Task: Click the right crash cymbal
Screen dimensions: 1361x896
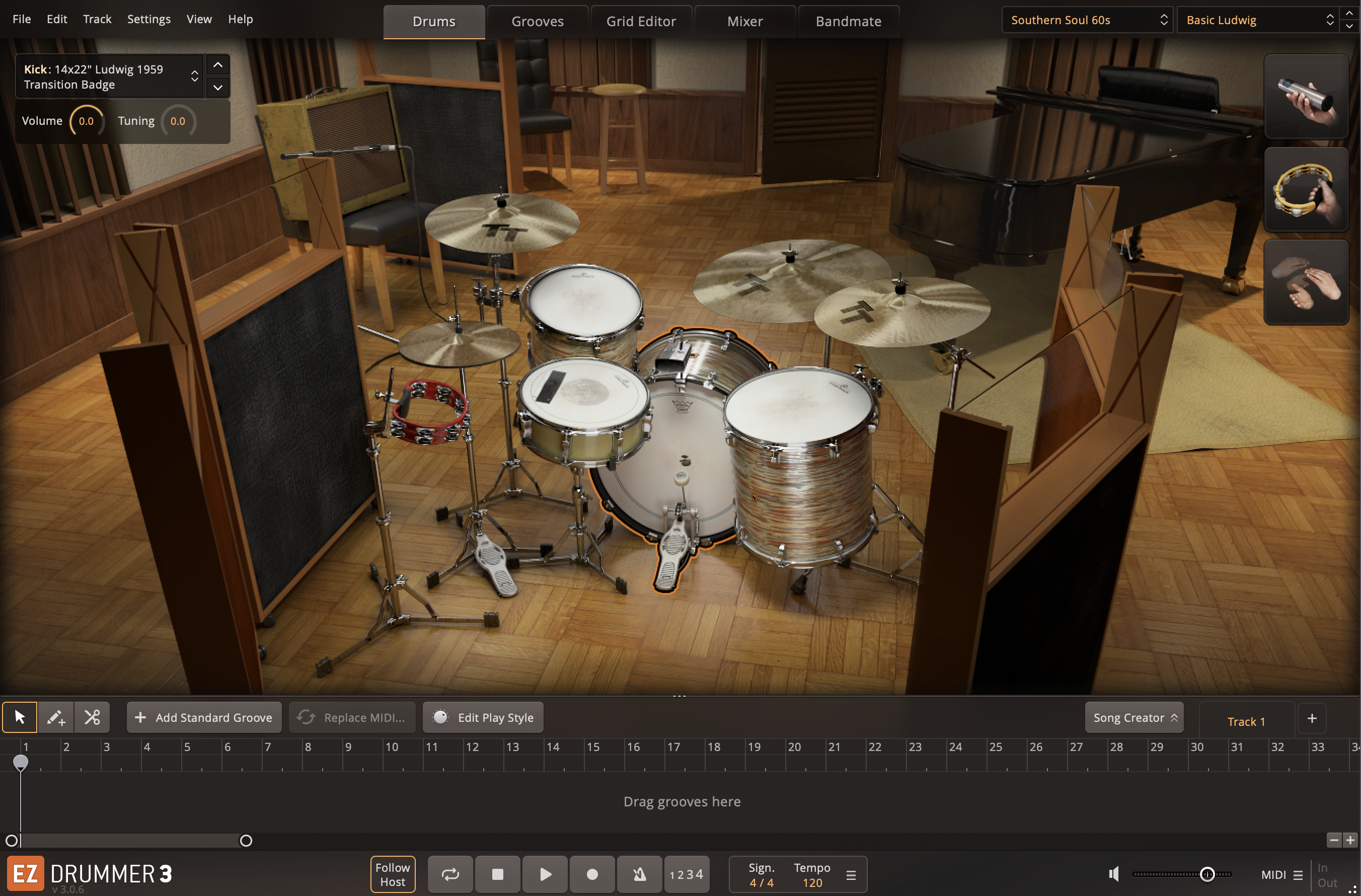Action: 902,312
